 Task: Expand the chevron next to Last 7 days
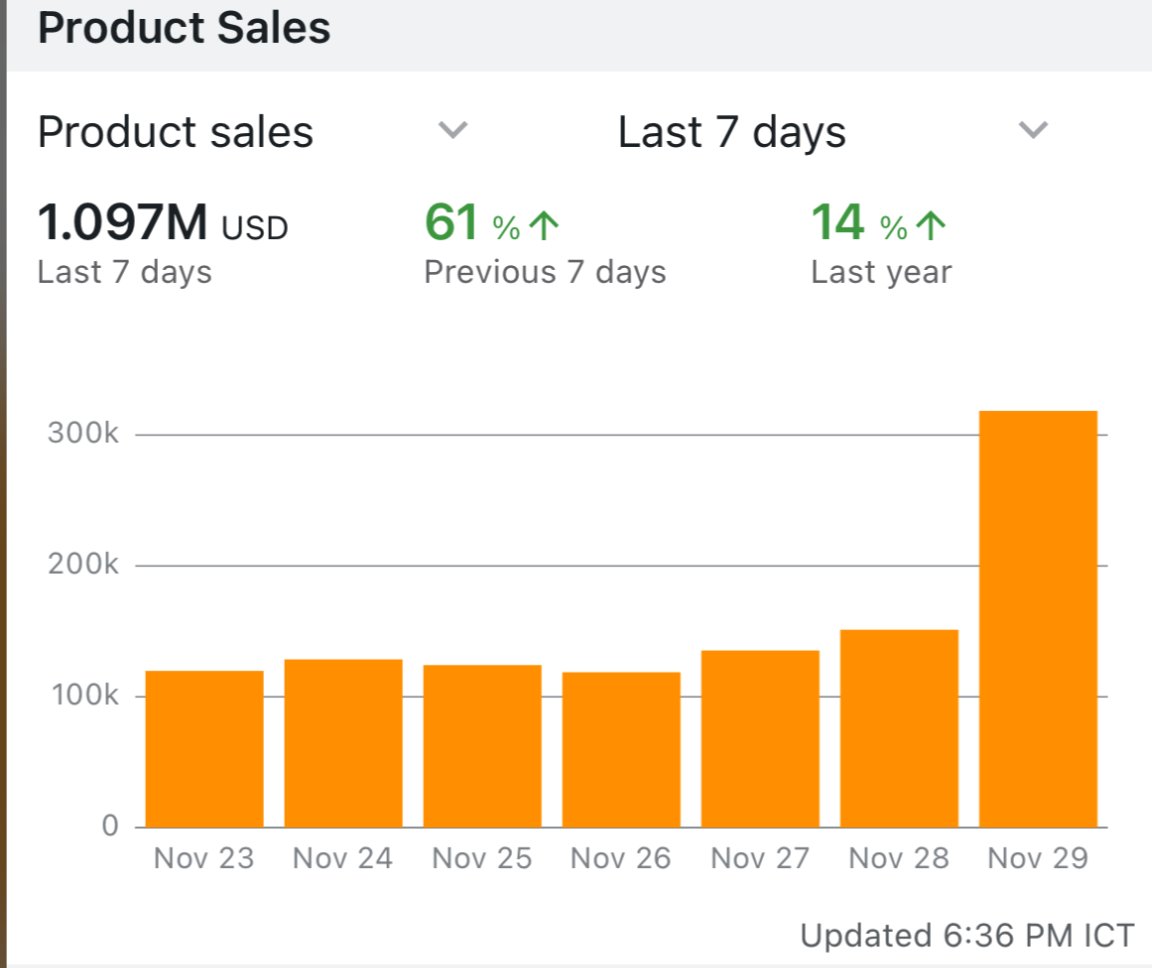tap(1033, 130)
